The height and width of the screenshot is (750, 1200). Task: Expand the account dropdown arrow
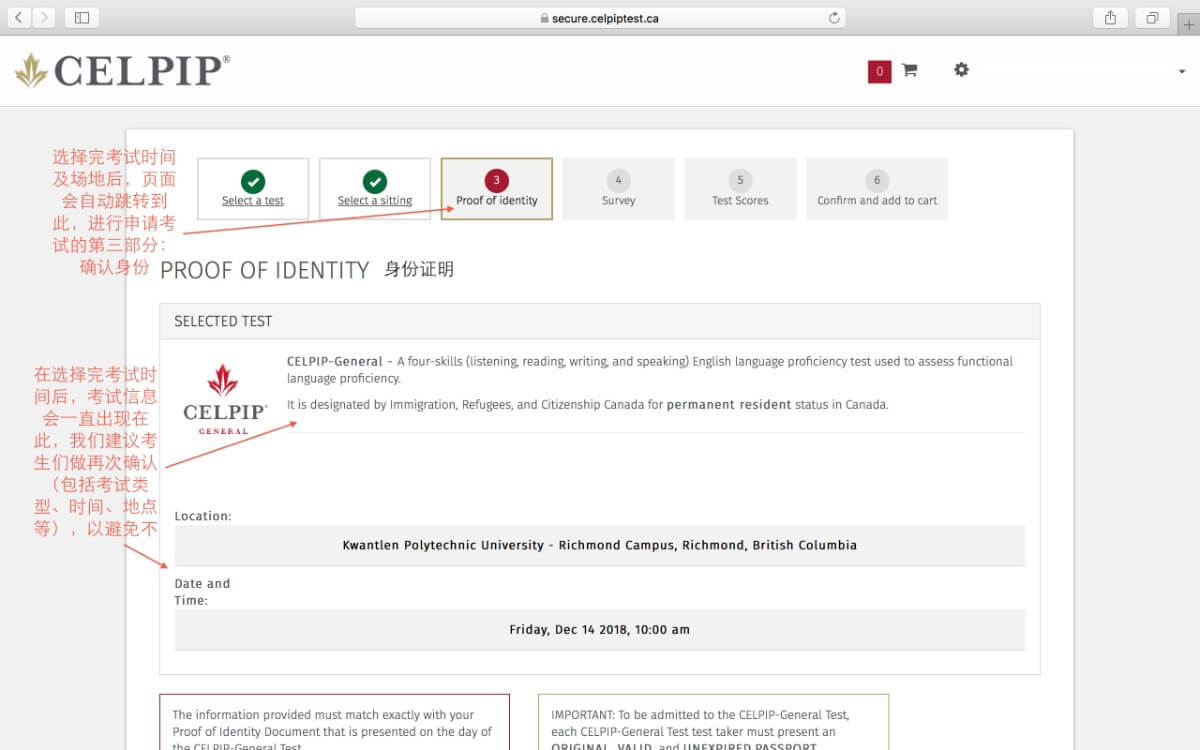[x=1182, y=71]
